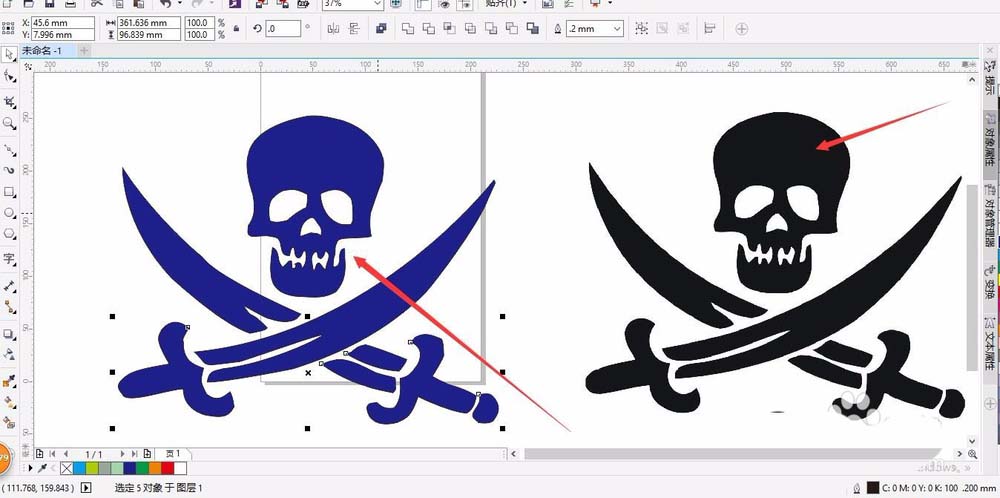Select the Interactive Fill tool
The height and width of the screenshot is (498, 1000).
[10, 402]
